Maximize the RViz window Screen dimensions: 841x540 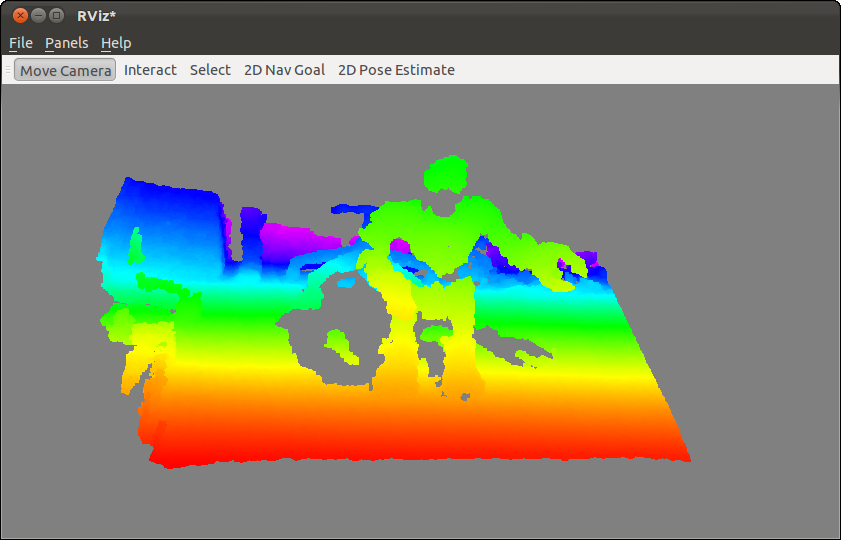click(56, 15)
